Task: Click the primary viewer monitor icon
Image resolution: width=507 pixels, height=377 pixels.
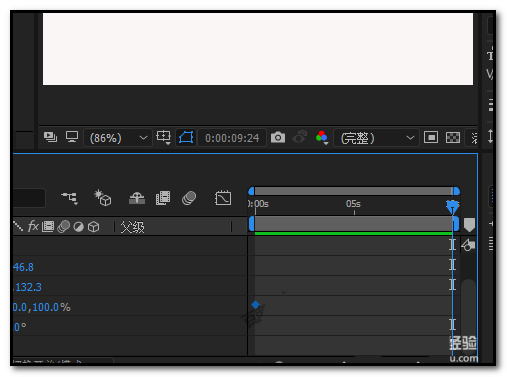Action: (x=72, y=137)
